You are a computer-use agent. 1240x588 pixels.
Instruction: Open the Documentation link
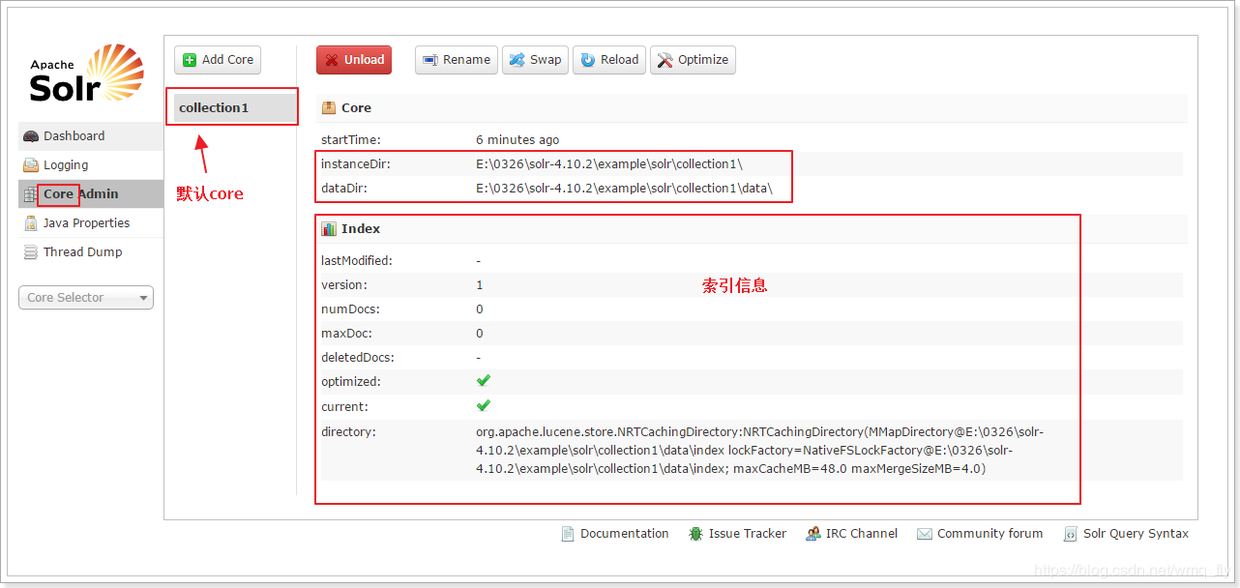click(x=615, y=534)
